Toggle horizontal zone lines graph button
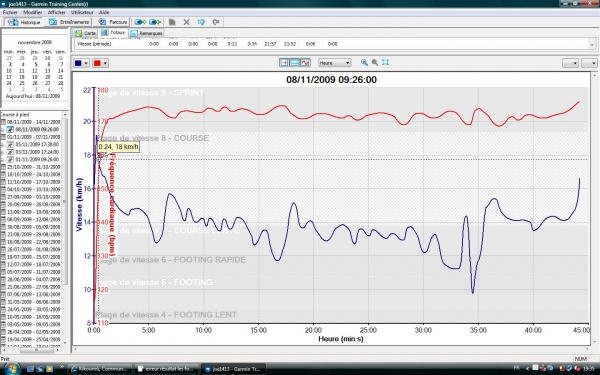The height and width of the screenshot is (375, 600). [x=294, y=62]
